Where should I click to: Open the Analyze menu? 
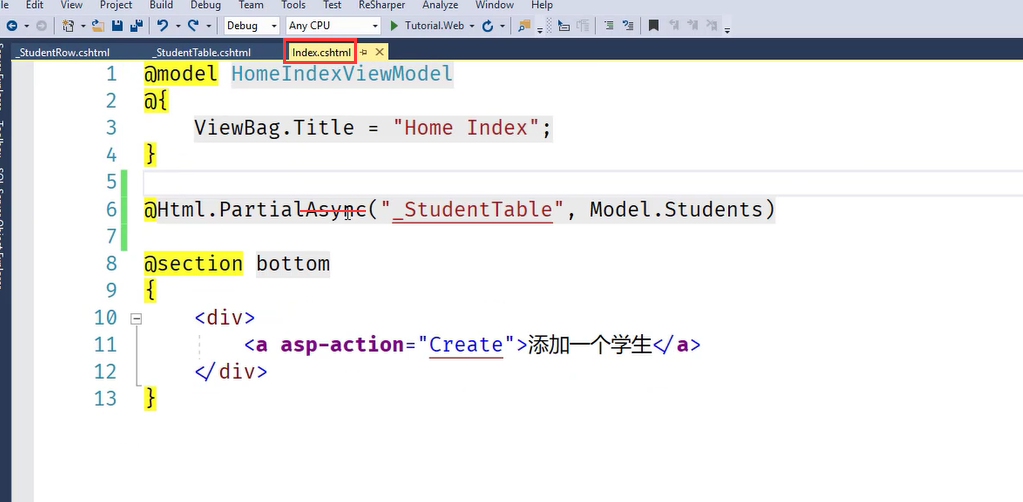[440, 5]
